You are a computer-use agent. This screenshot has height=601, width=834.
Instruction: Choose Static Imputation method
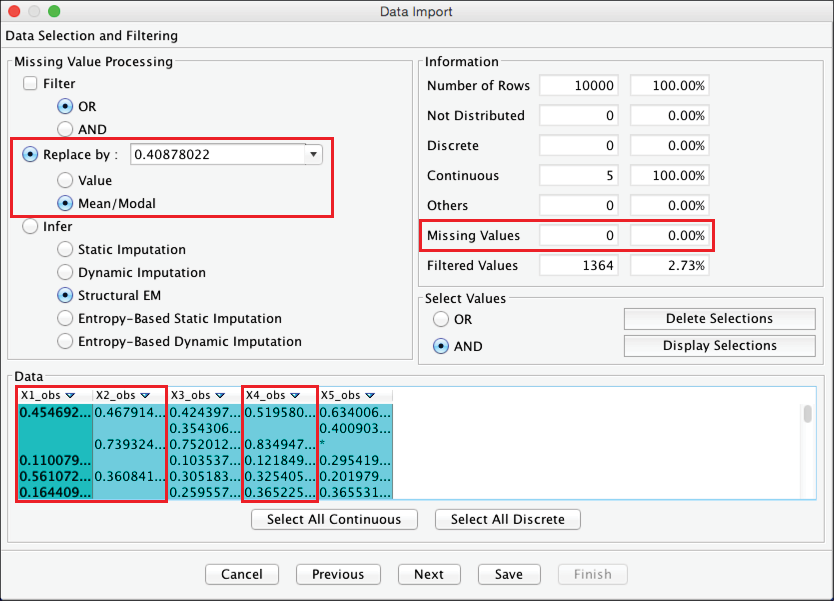coord(66,250)
